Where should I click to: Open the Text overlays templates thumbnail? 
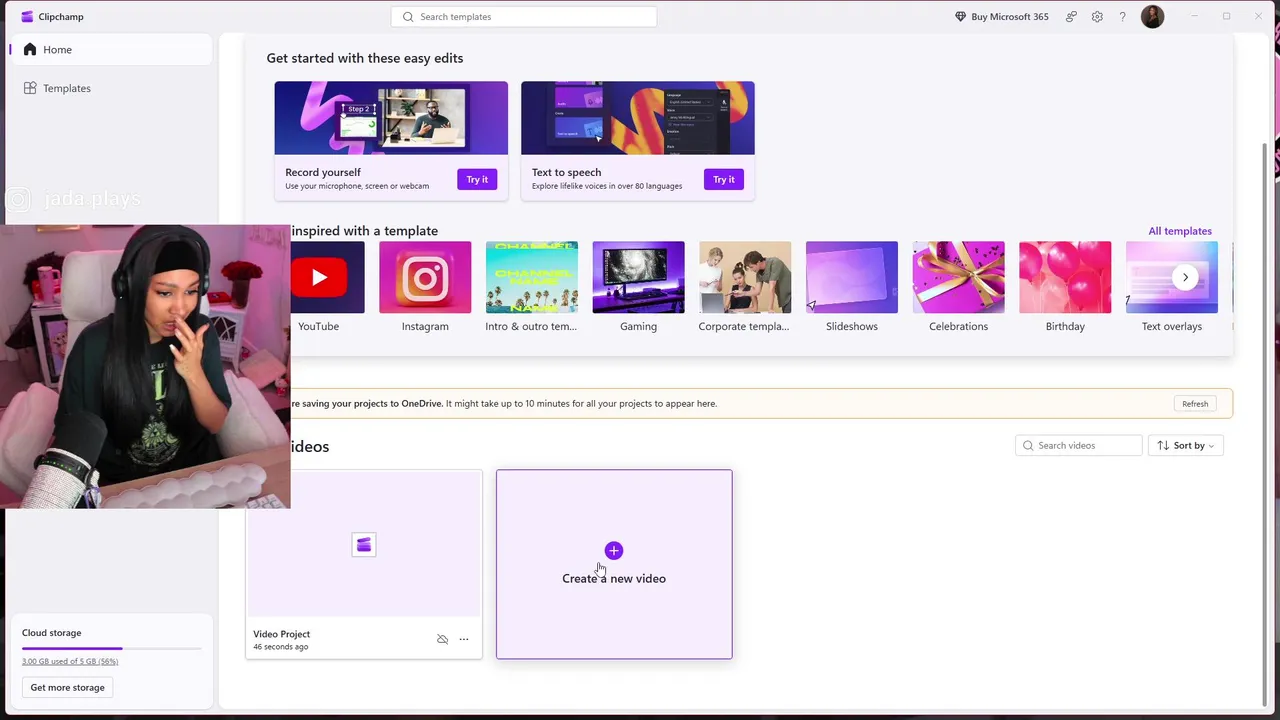pos(1172,278)
